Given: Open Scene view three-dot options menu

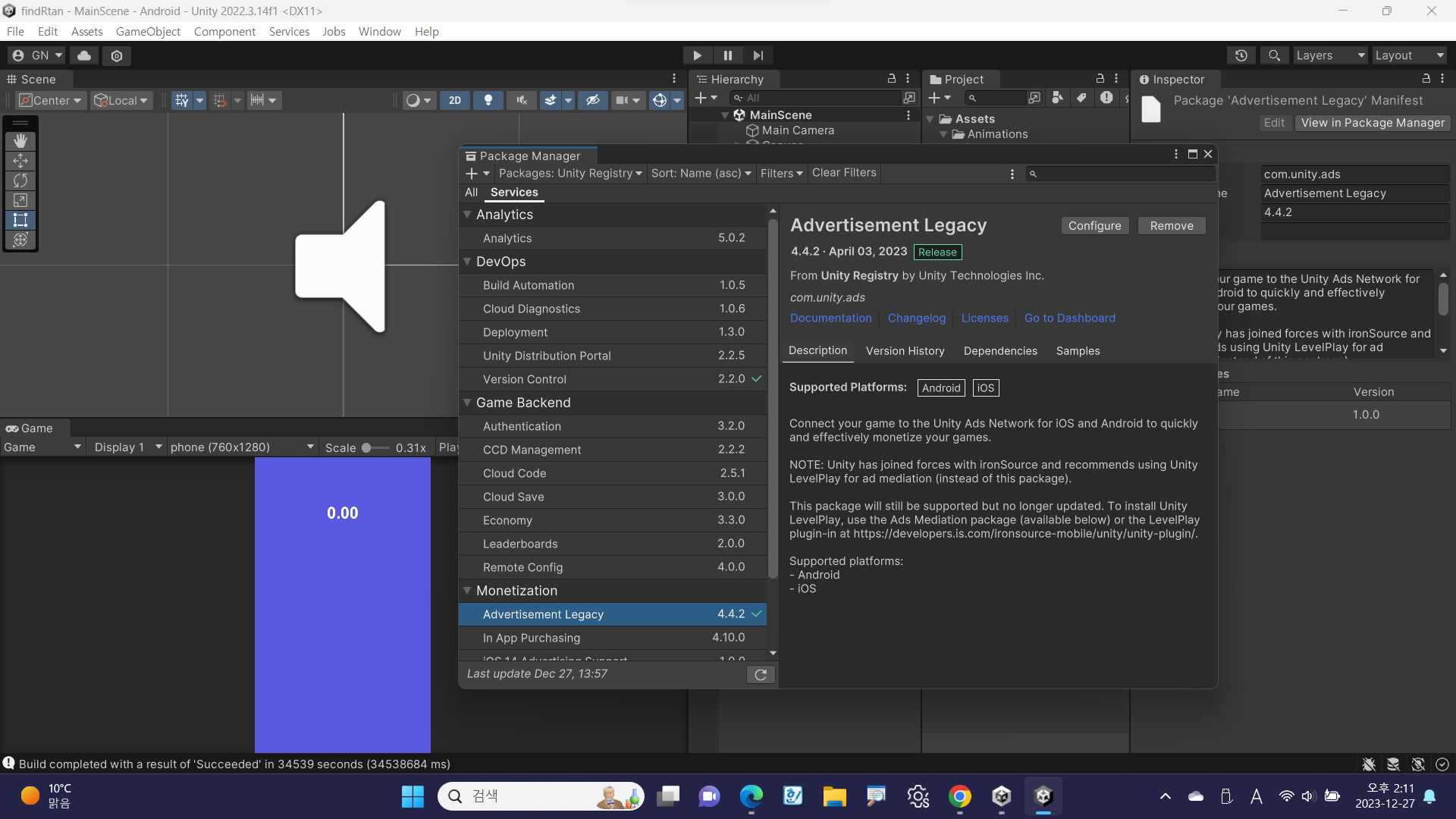Looking at the screenshot, I should [674, 79].
